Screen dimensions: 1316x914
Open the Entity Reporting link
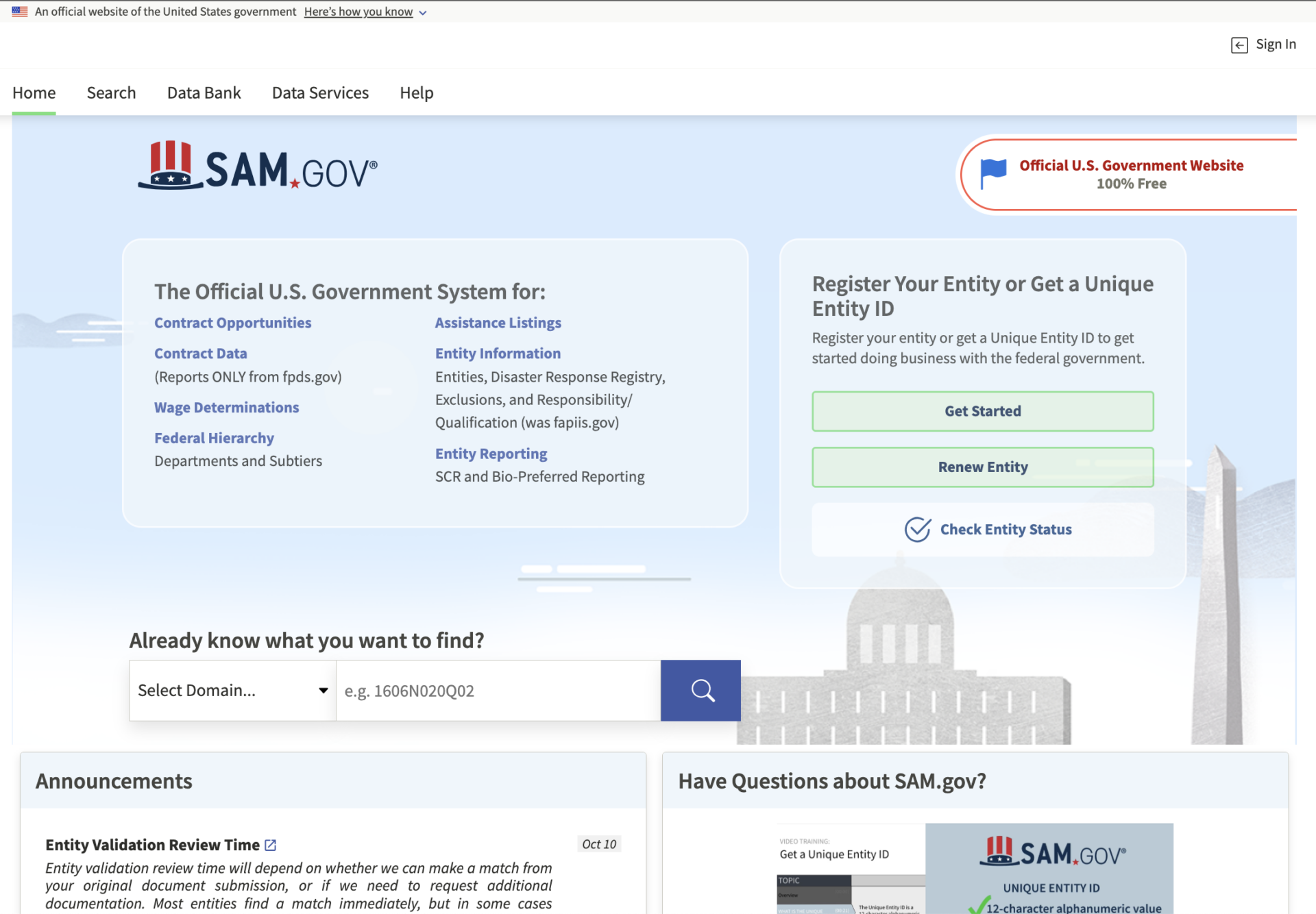pos(491,454)
